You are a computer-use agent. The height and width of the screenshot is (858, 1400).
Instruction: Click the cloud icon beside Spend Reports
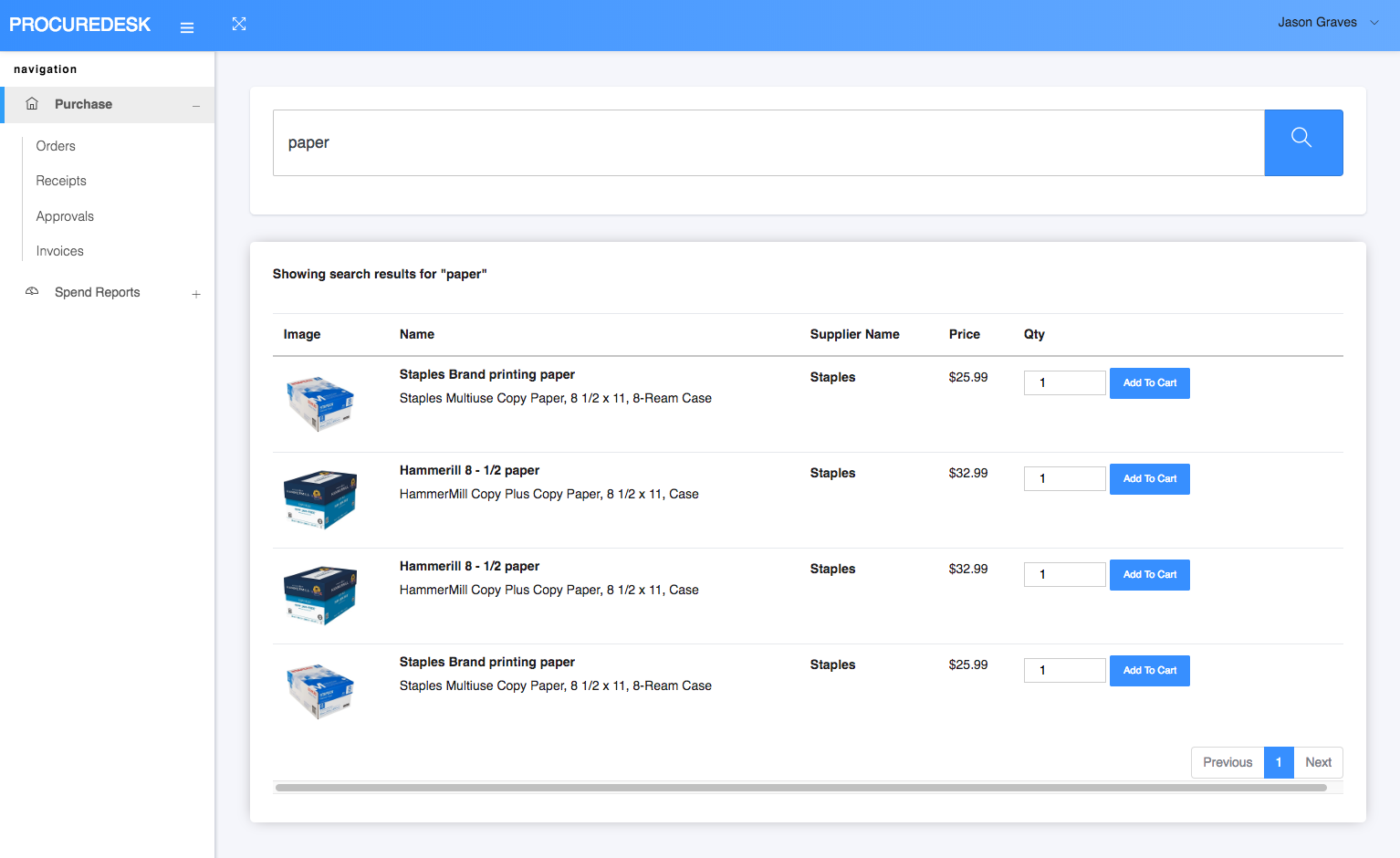pyautogui.click(x=32, y=289)
